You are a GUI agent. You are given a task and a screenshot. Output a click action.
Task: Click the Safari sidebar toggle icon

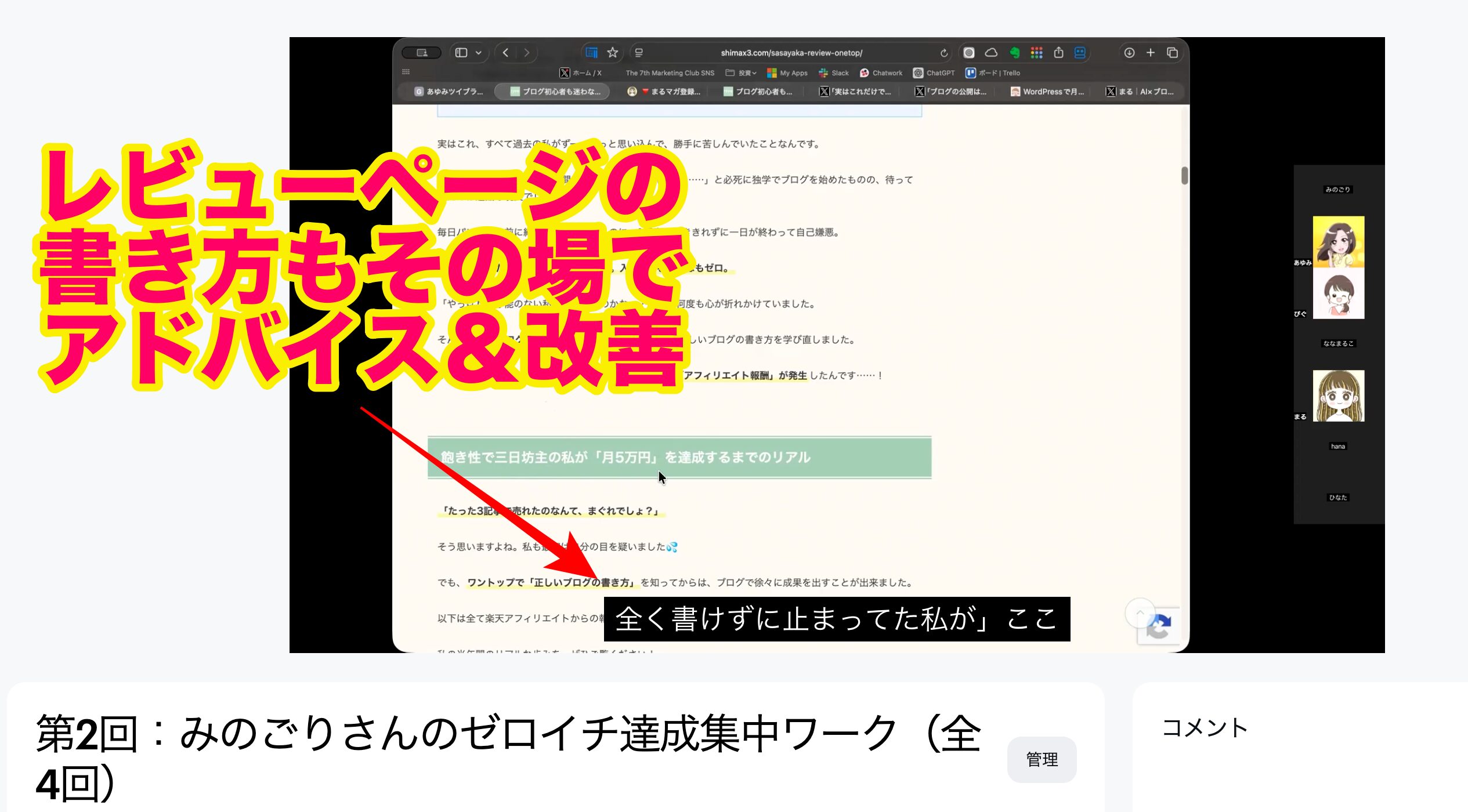461,53
